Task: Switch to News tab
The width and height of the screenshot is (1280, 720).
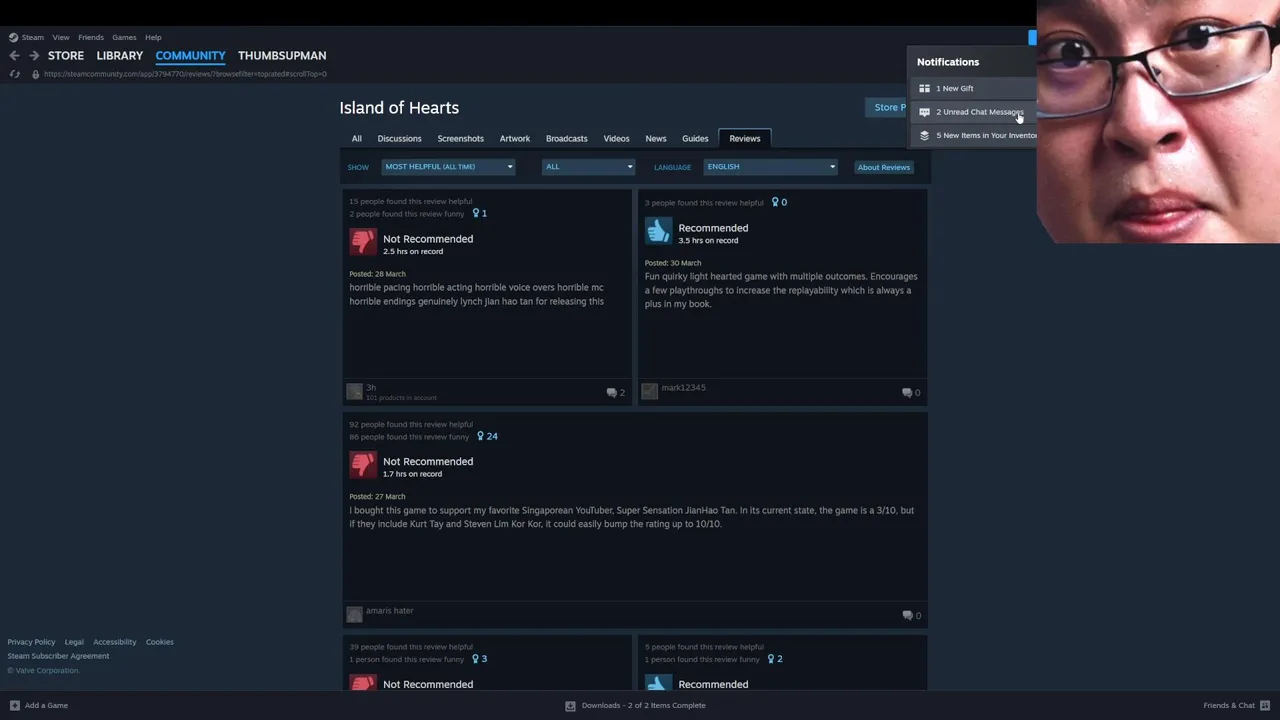Action: pos(656,139)
